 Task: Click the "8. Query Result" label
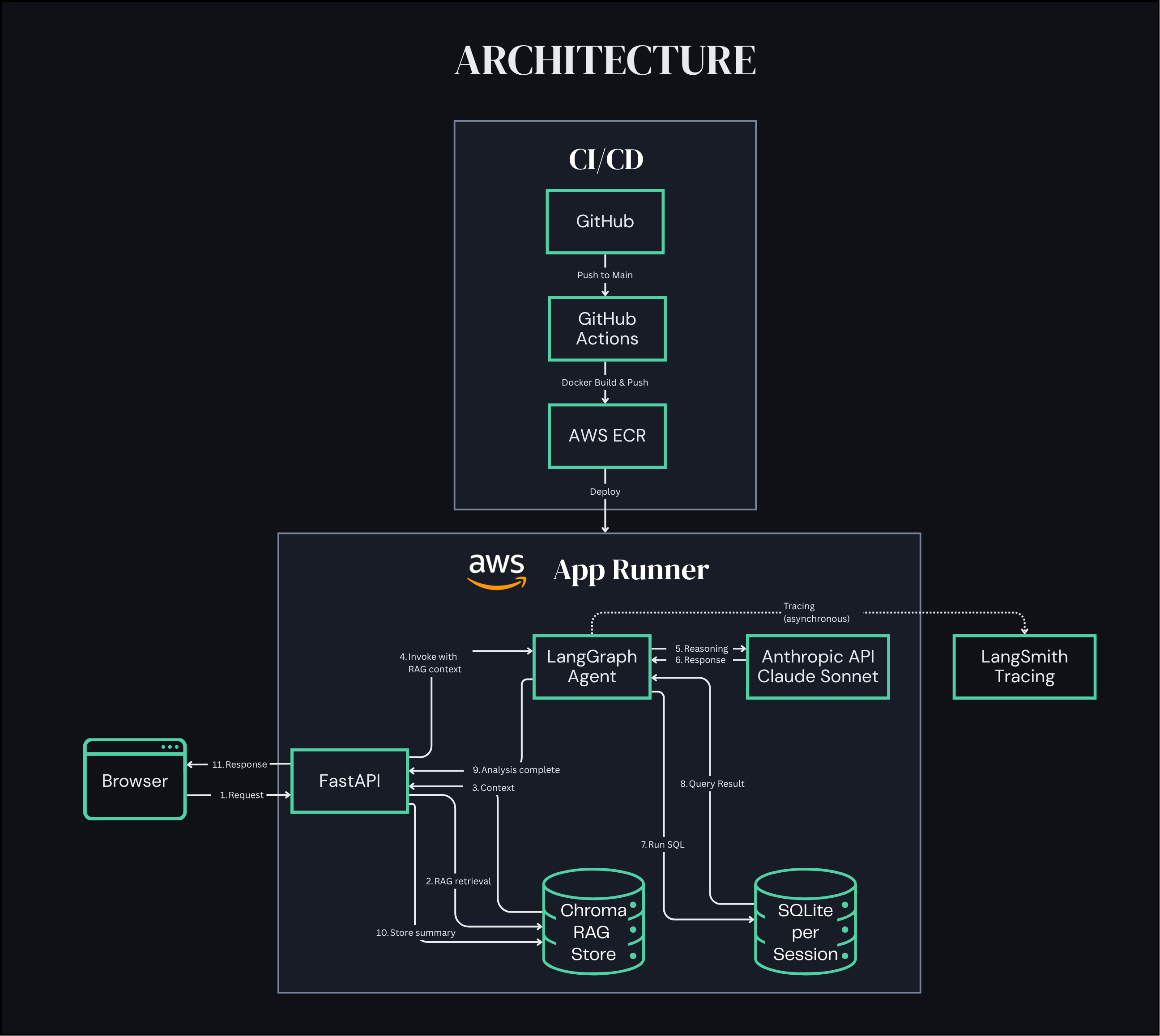[712, 784]
